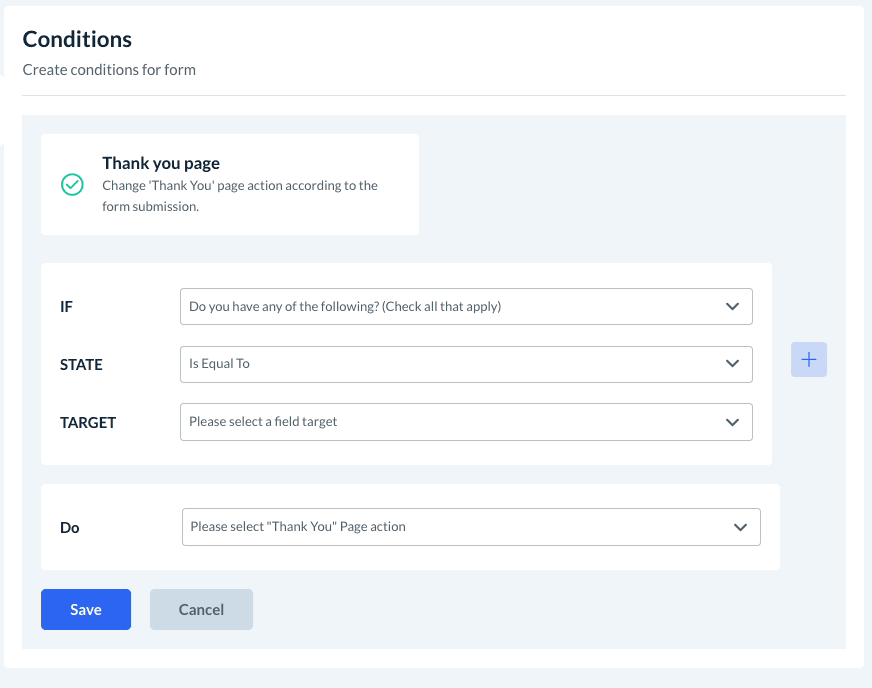
Task: Click the chevron arrow in the STATE field
Action: click(x=732, y=364)
